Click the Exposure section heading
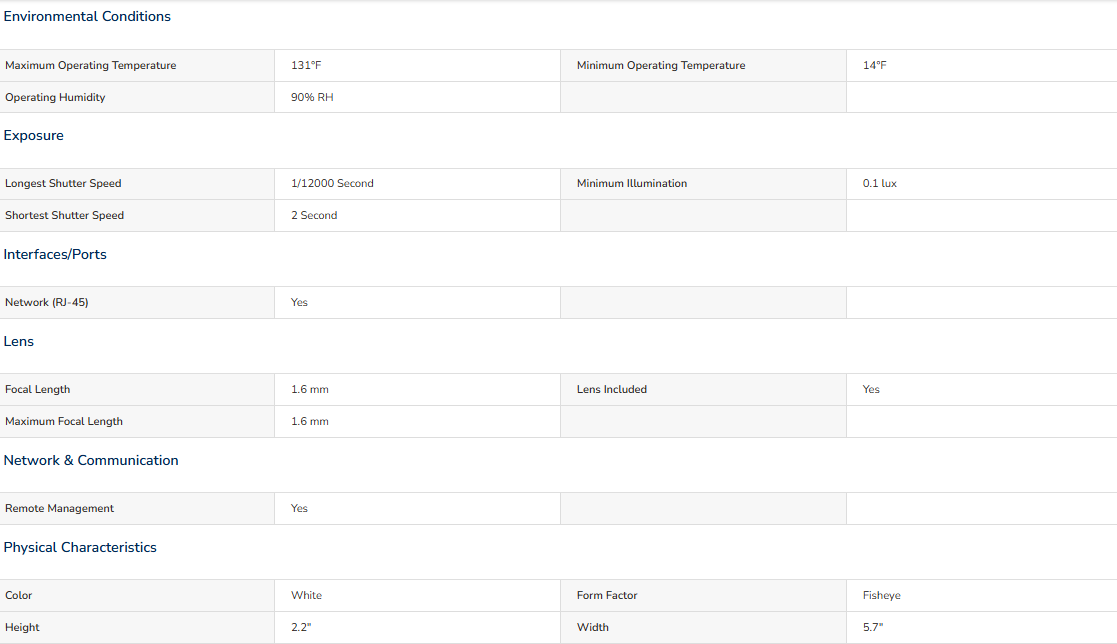The height and width of the screenshot is (644, 1117). pyautogui.click(x=34, y=136)
